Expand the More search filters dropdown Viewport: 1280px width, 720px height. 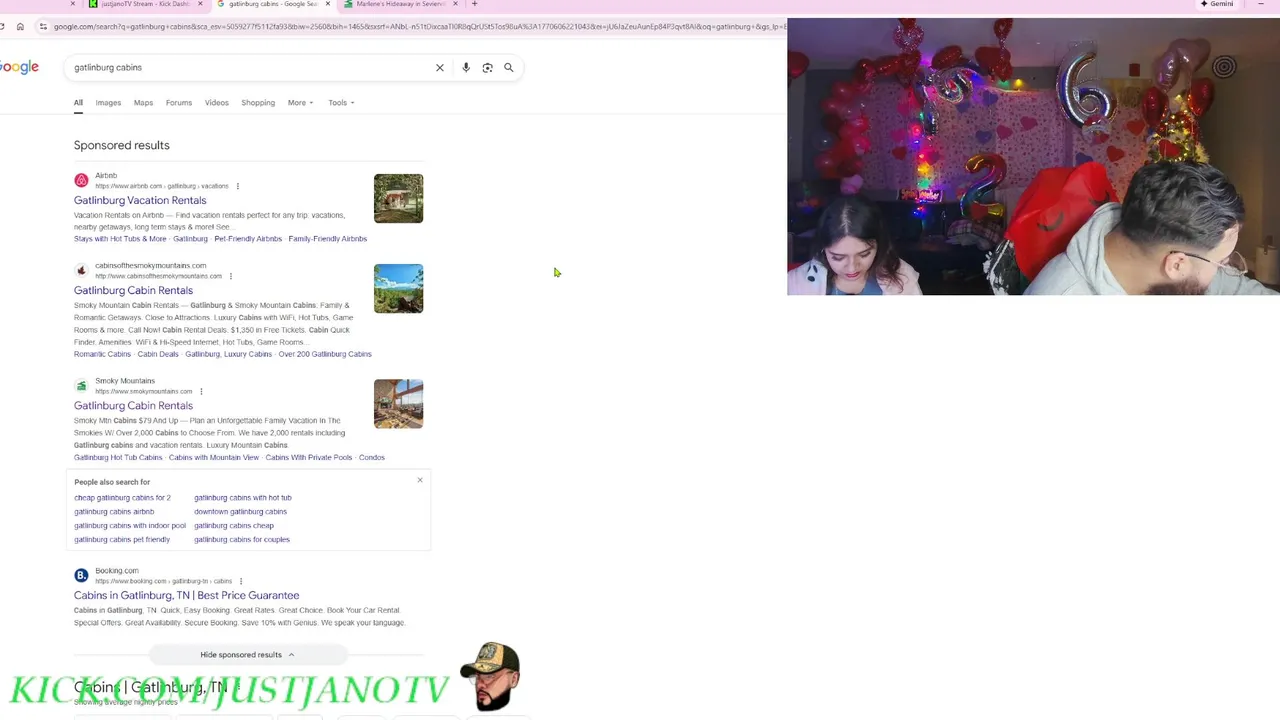pyautogui.click(x=300, y=103)
